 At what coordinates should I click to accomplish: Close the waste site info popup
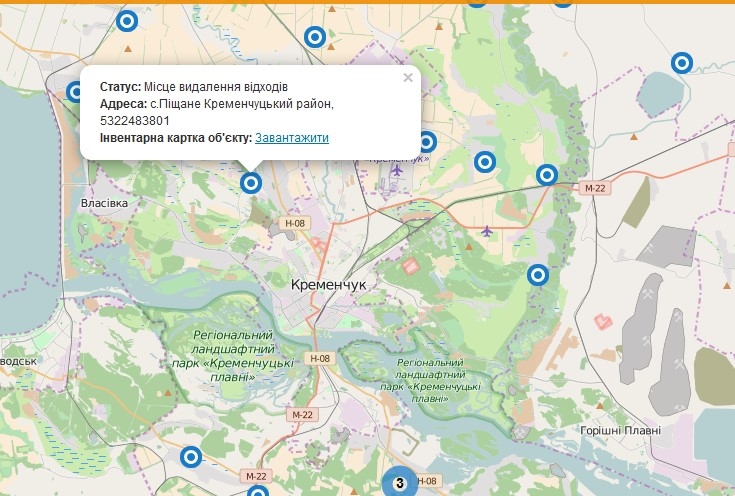pyautogui.click(x=407, y=77)
